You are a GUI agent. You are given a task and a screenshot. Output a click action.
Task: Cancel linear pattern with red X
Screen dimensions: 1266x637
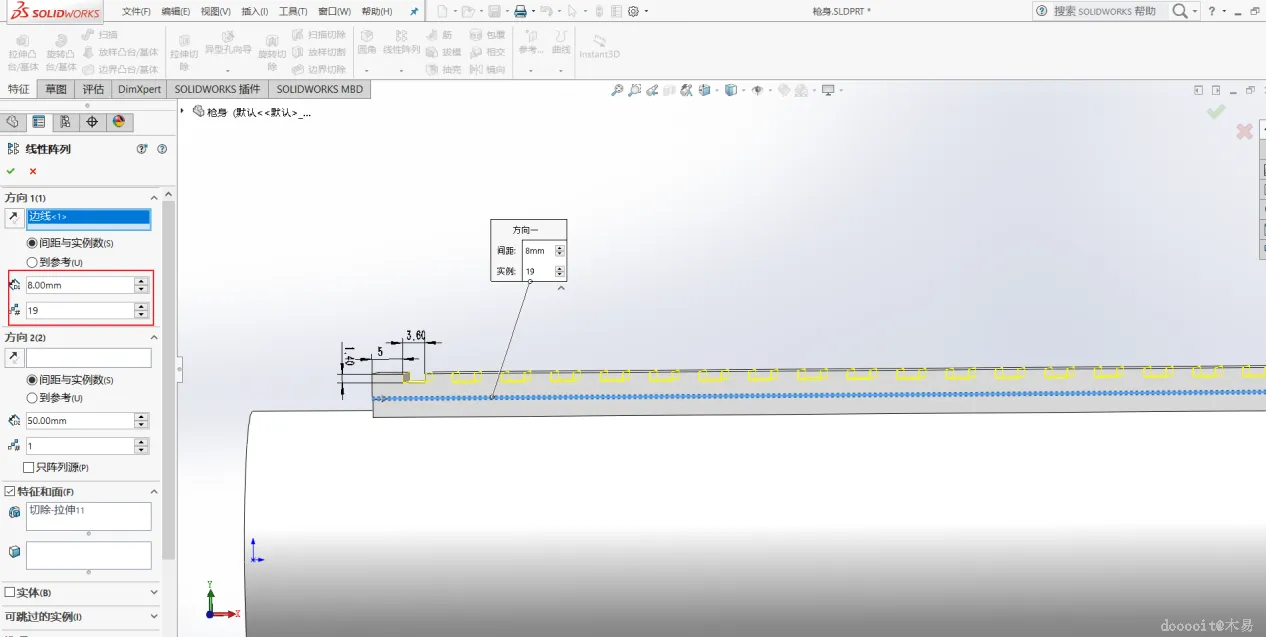33,171
